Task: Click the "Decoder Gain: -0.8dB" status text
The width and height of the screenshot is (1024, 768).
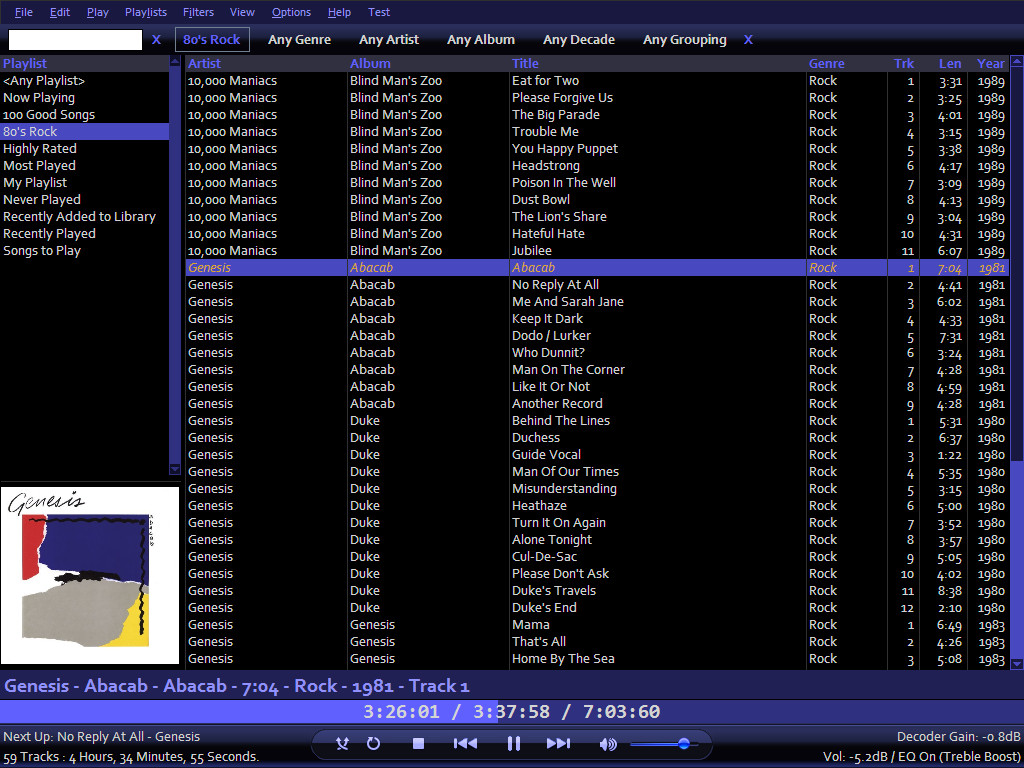Action: coord(958,737)
